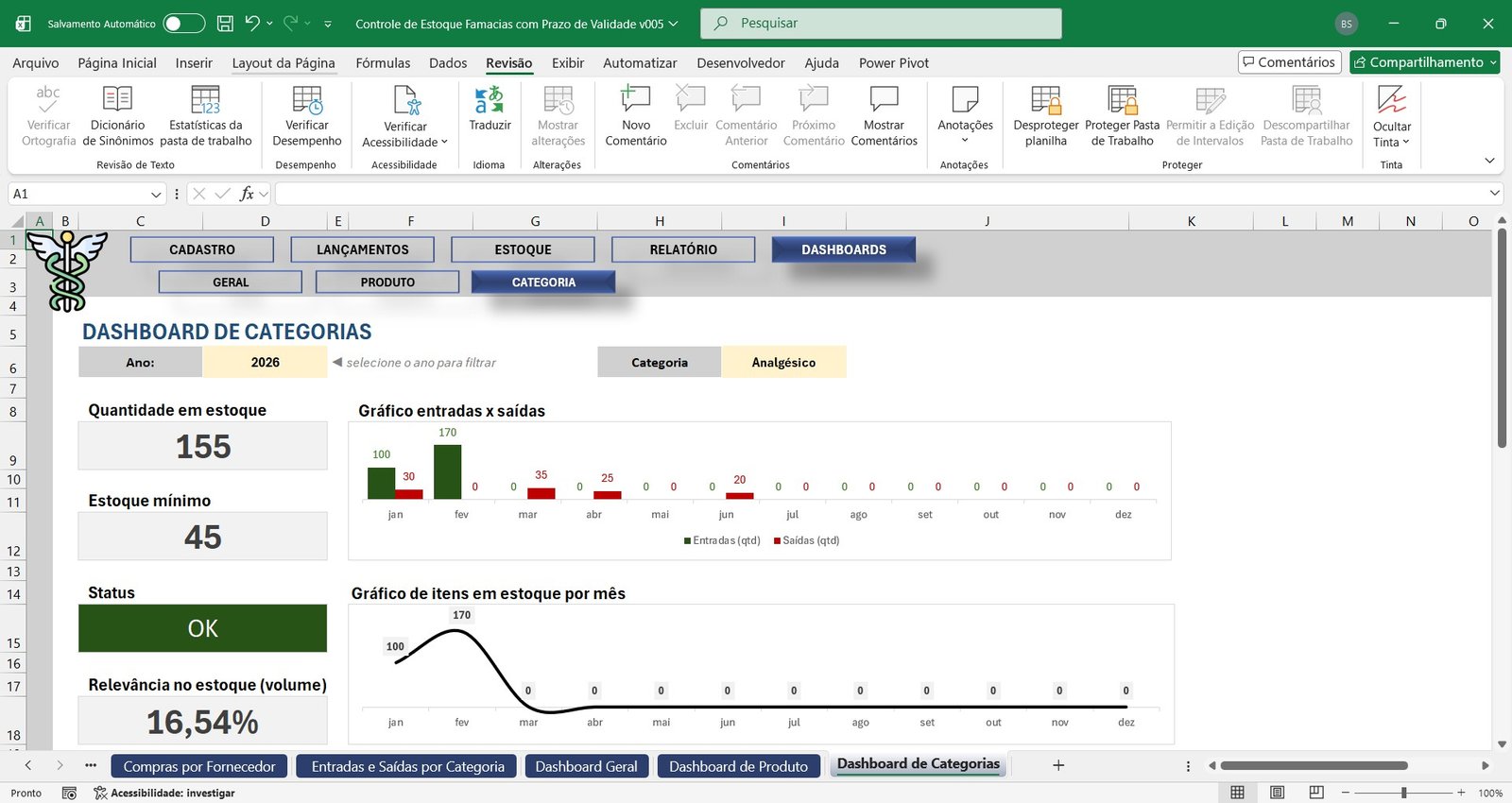
Task: Add a Novo Comentário
Action: point(636,116)
